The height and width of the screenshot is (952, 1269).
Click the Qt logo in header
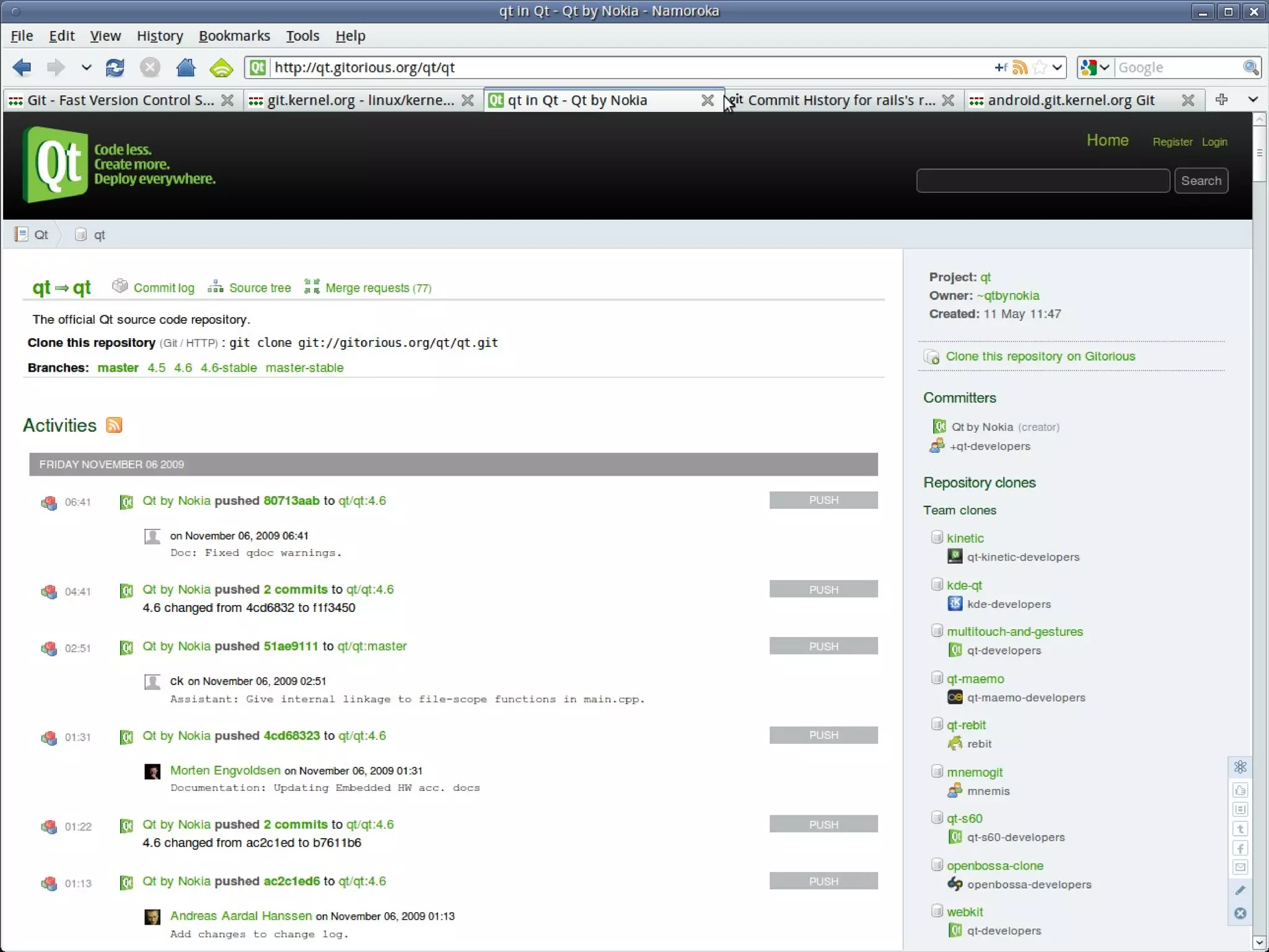point(55,165)
